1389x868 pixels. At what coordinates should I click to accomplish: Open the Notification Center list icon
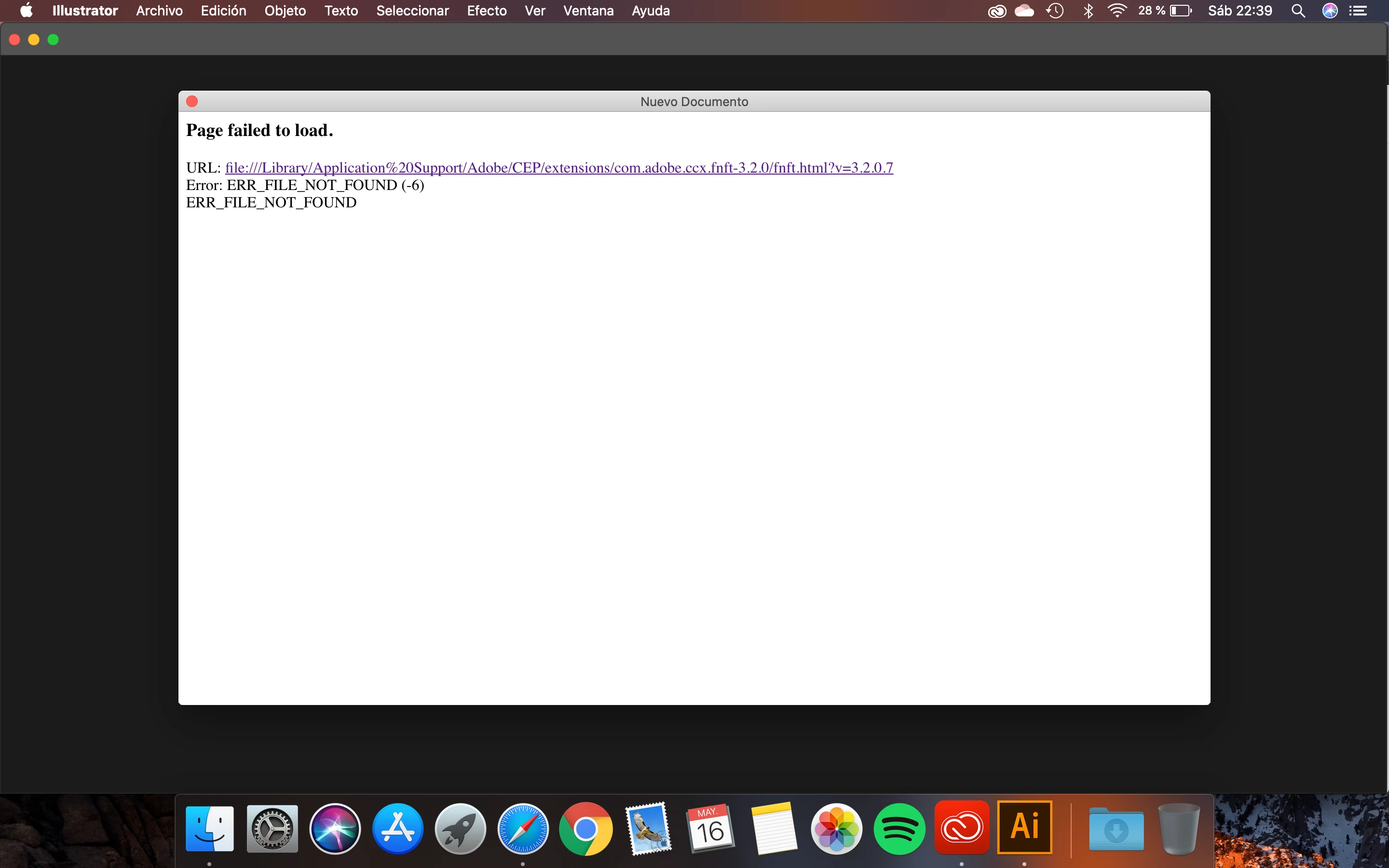coord(1358,11)
